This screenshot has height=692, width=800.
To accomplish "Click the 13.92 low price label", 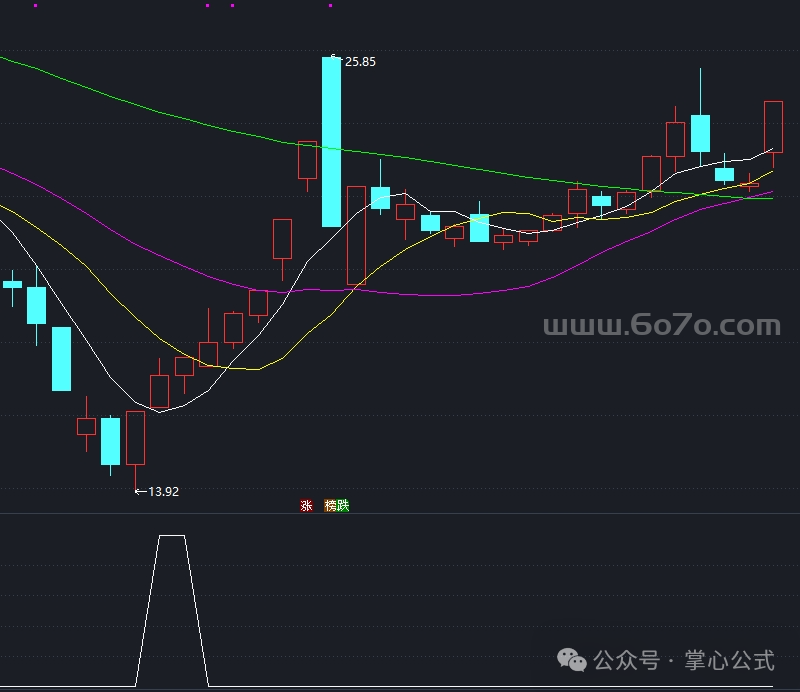I will [x=162, y=492].
